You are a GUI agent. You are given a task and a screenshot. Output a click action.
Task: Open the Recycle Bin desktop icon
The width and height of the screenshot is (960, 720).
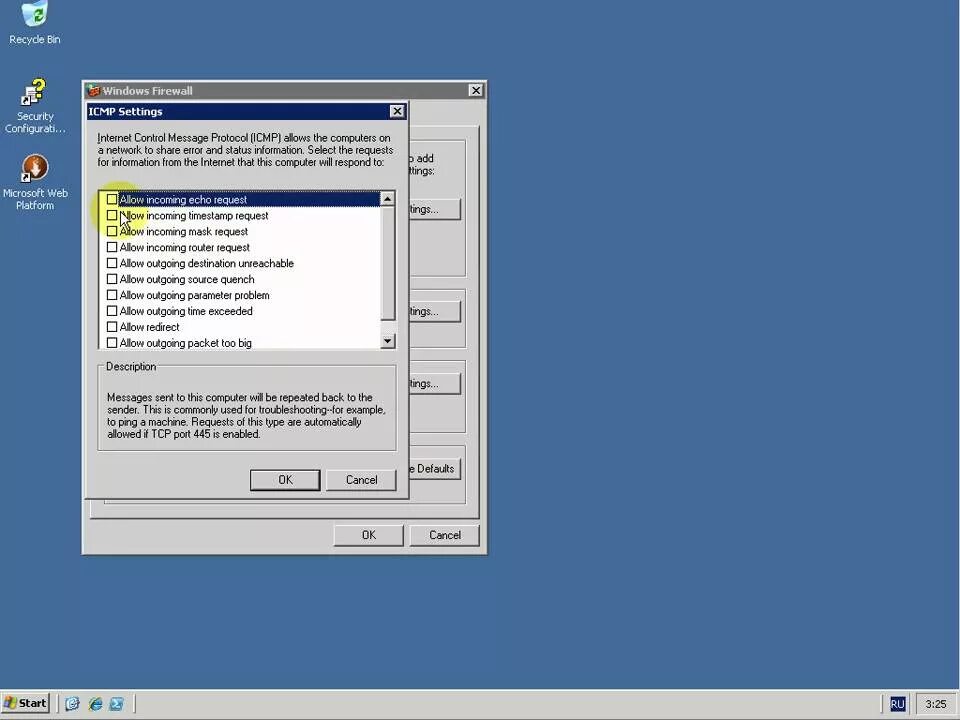[35, 23]
